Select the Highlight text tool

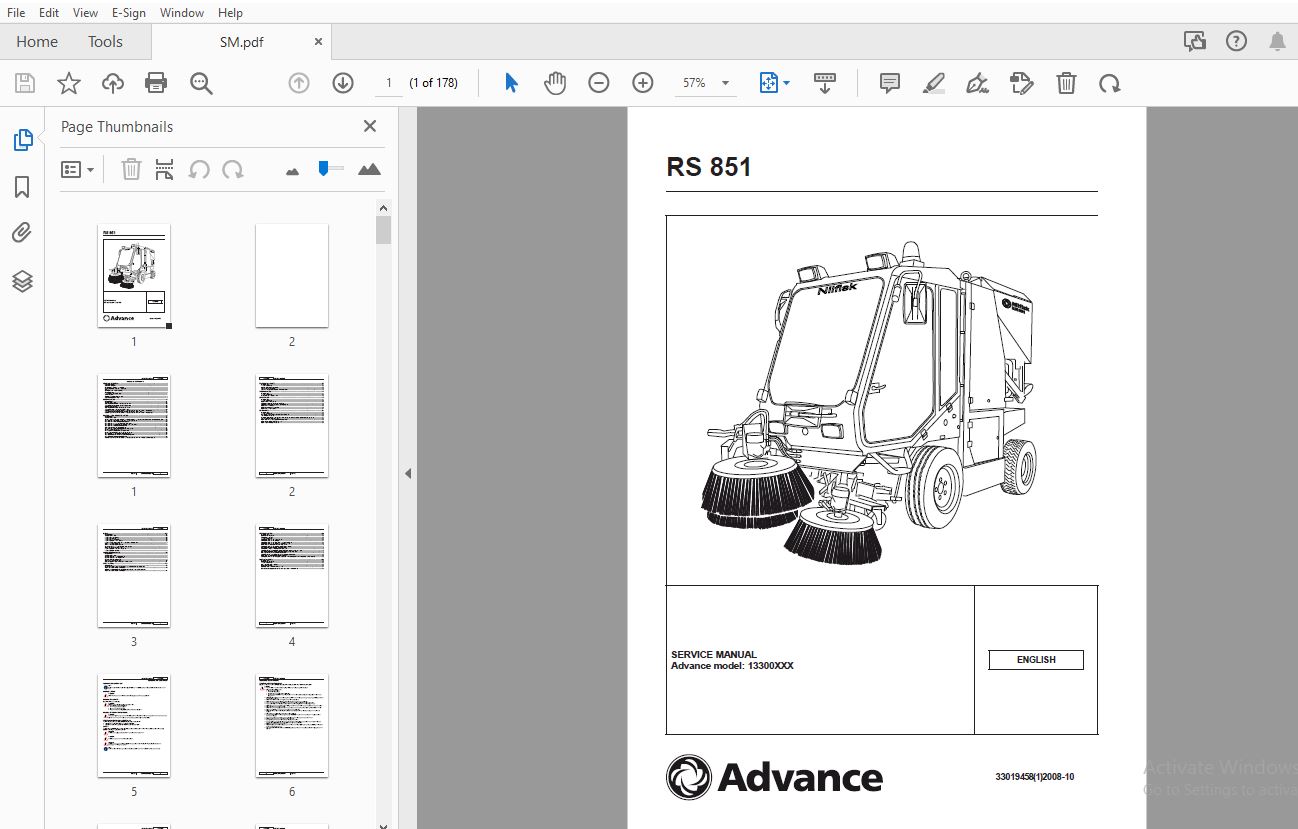point(933,83)
